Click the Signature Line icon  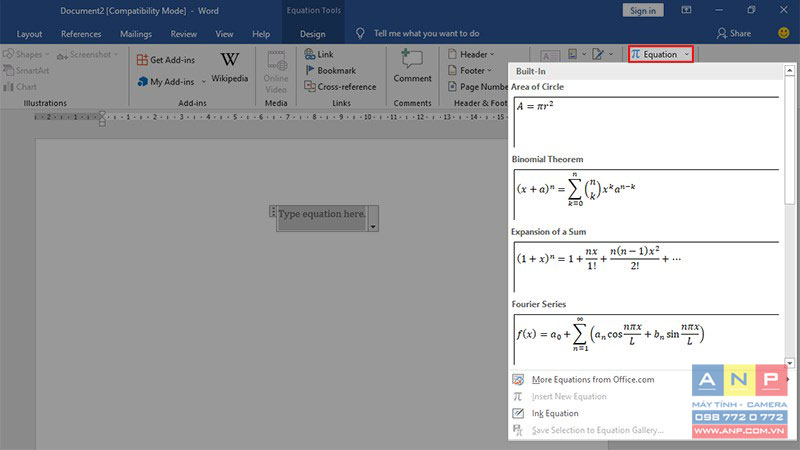tap(598, 54)
